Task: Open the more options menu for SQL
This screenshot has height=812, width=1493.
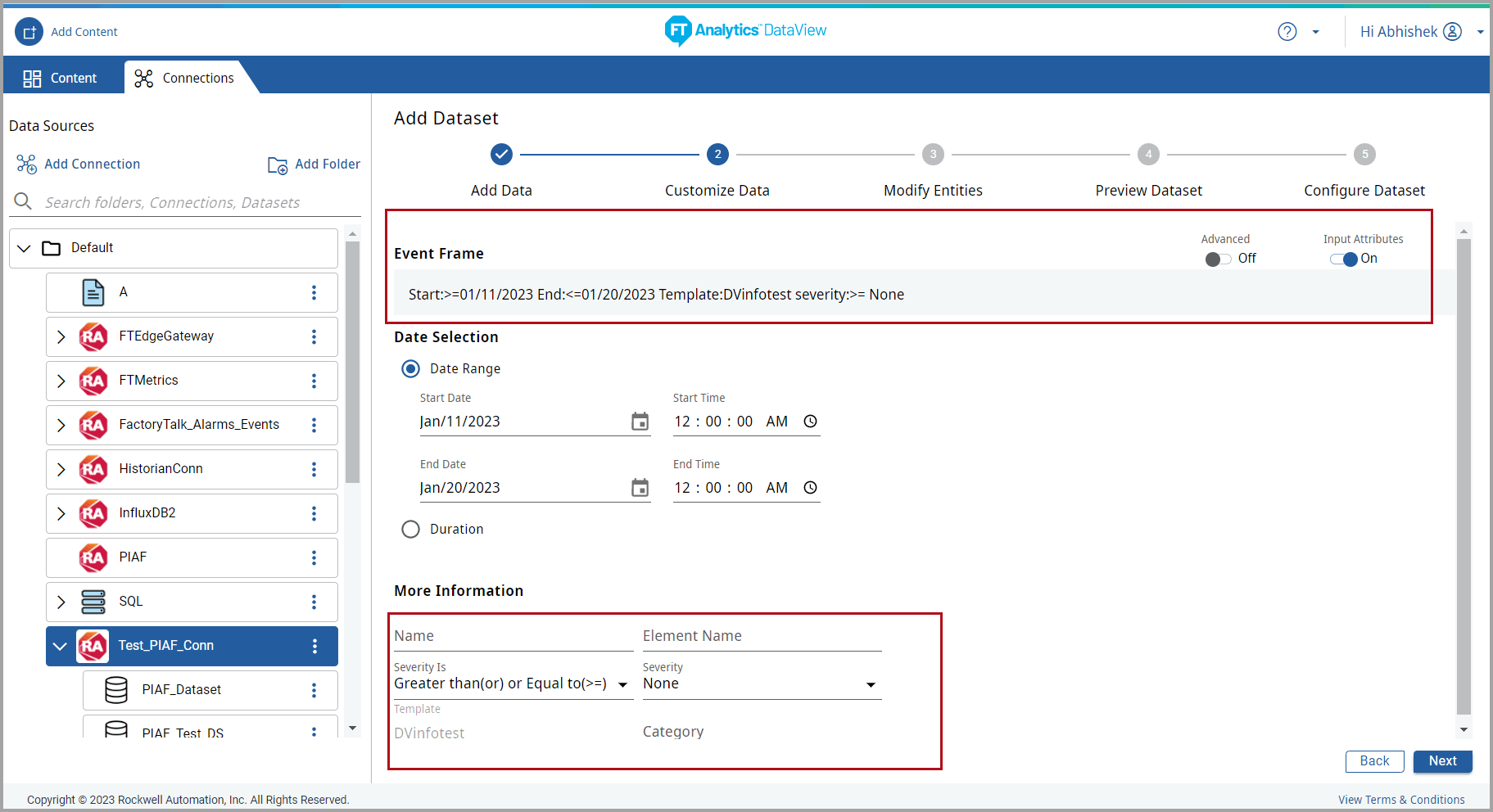Action: (x=314, y=602)
